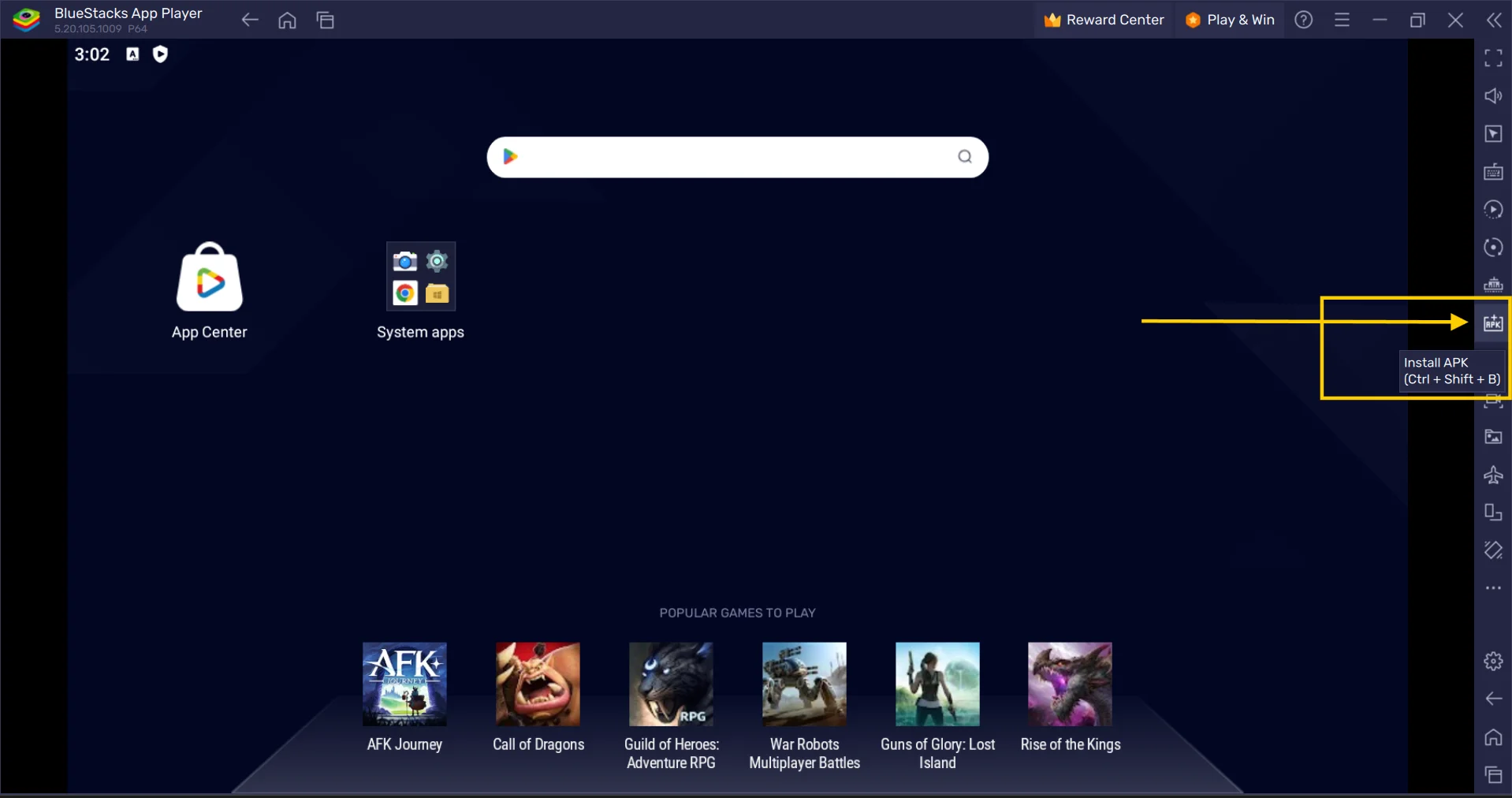The image size is (1512, 798).
Task: Open the macro/multi-instance building icon
Action: pyautogui.click(x=1493, y=285)
